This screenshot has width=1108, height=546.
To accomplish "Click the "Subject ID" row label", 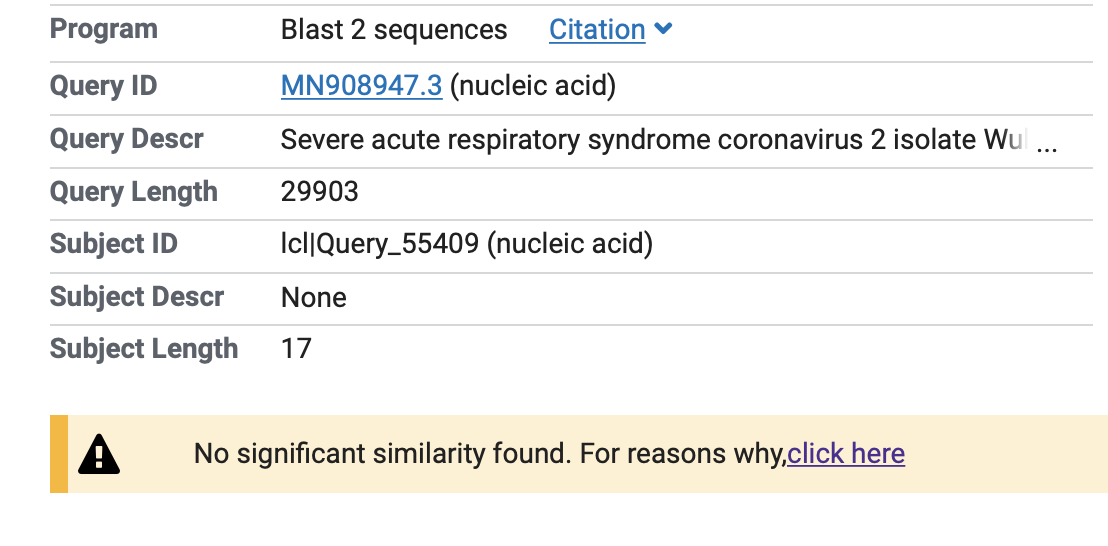I will (x=114, y=244).
